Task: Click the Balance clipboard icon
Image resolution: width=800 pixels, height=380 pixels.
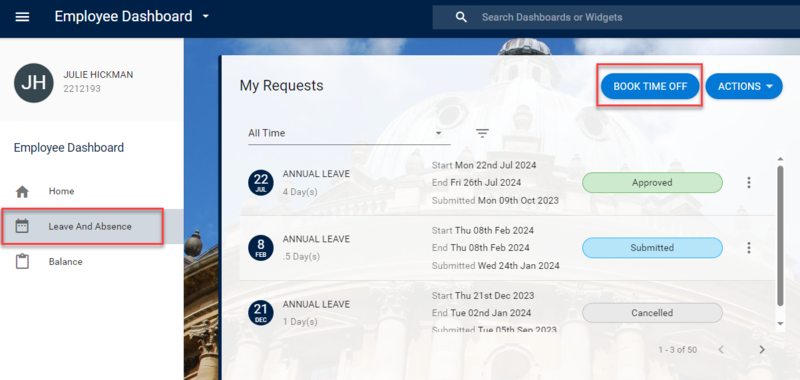Action: coord(22,262)
